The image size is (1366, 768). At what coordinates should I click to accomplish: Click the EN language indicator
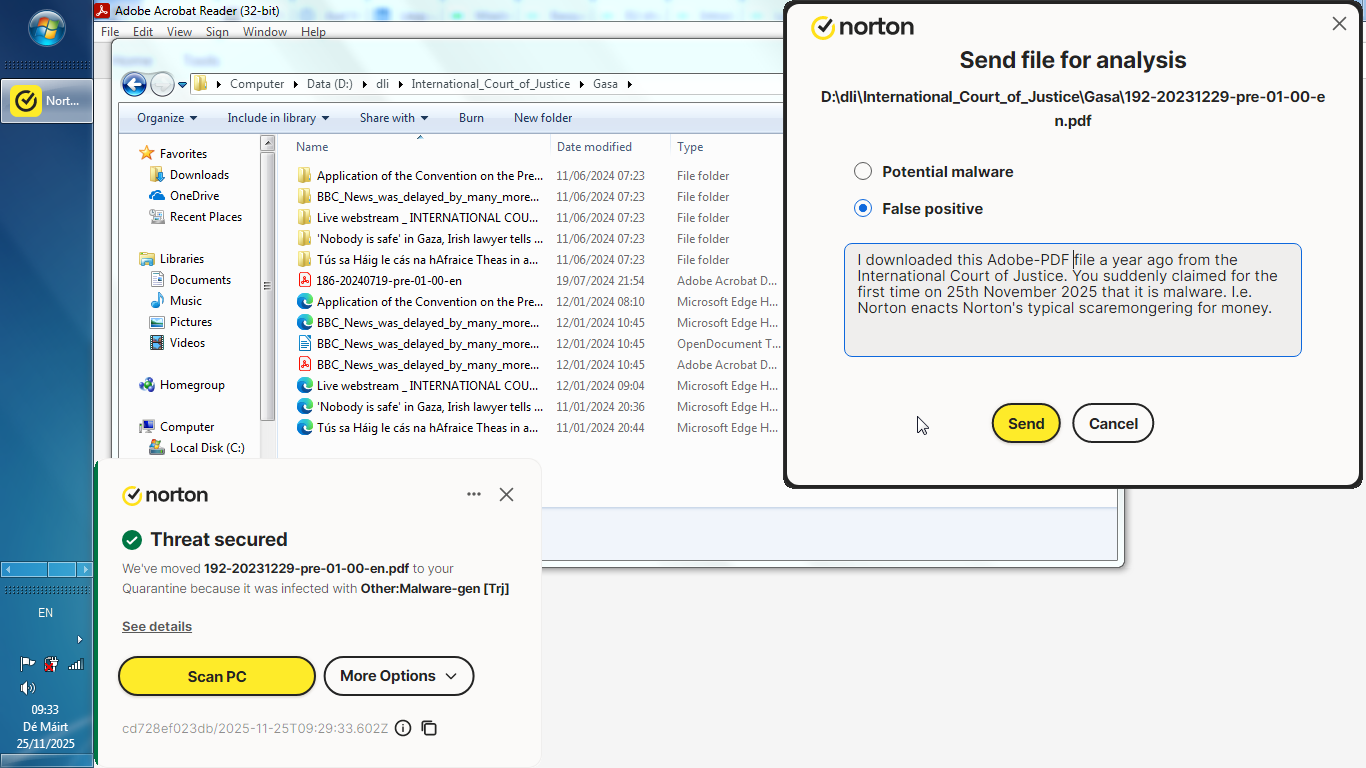click(x=46, y=613)
